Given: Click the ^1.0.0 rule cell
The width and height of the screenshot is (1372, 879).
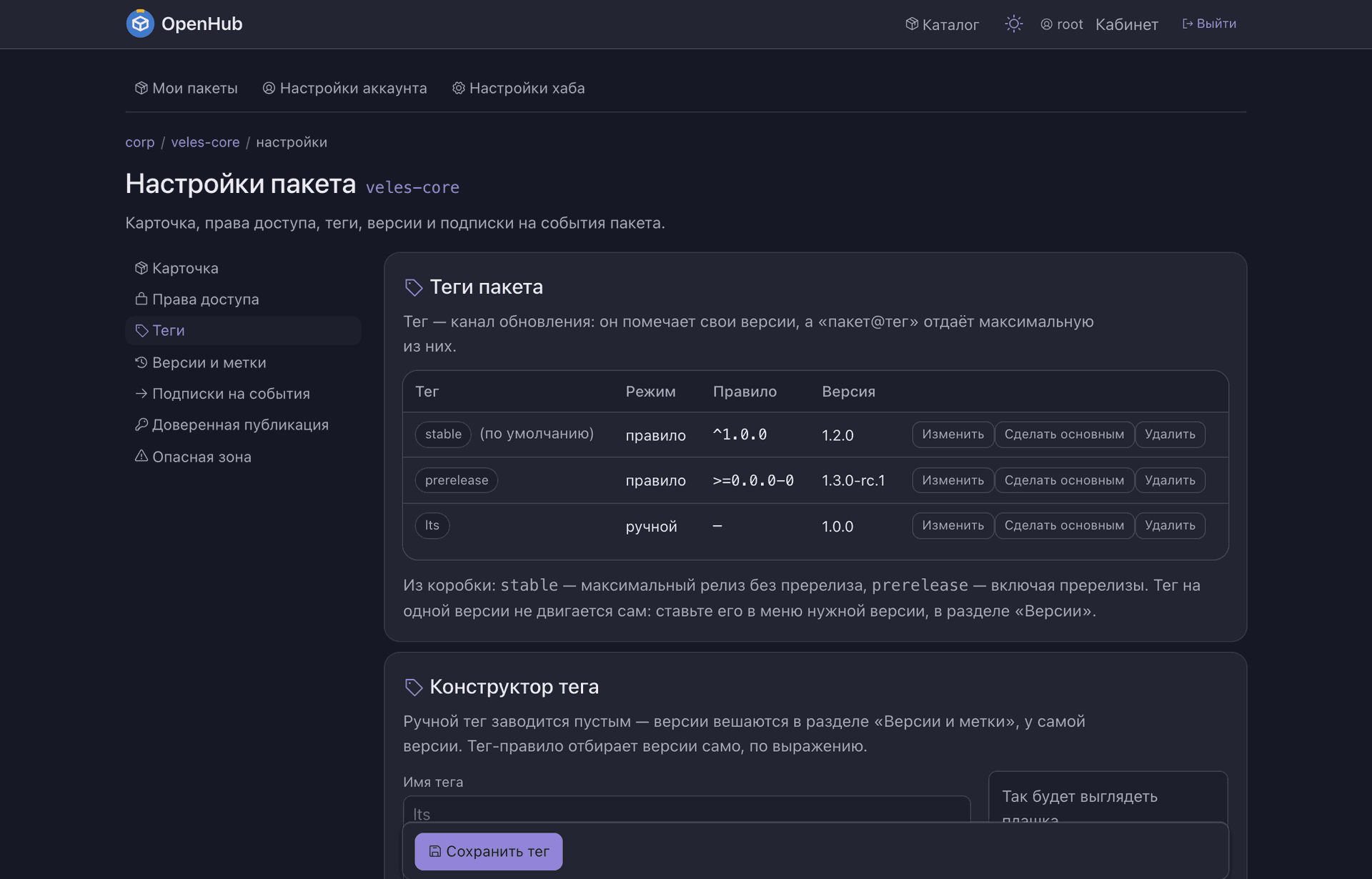Looking at the screenshot, I should pyautogui.click(x=740, y=434).
